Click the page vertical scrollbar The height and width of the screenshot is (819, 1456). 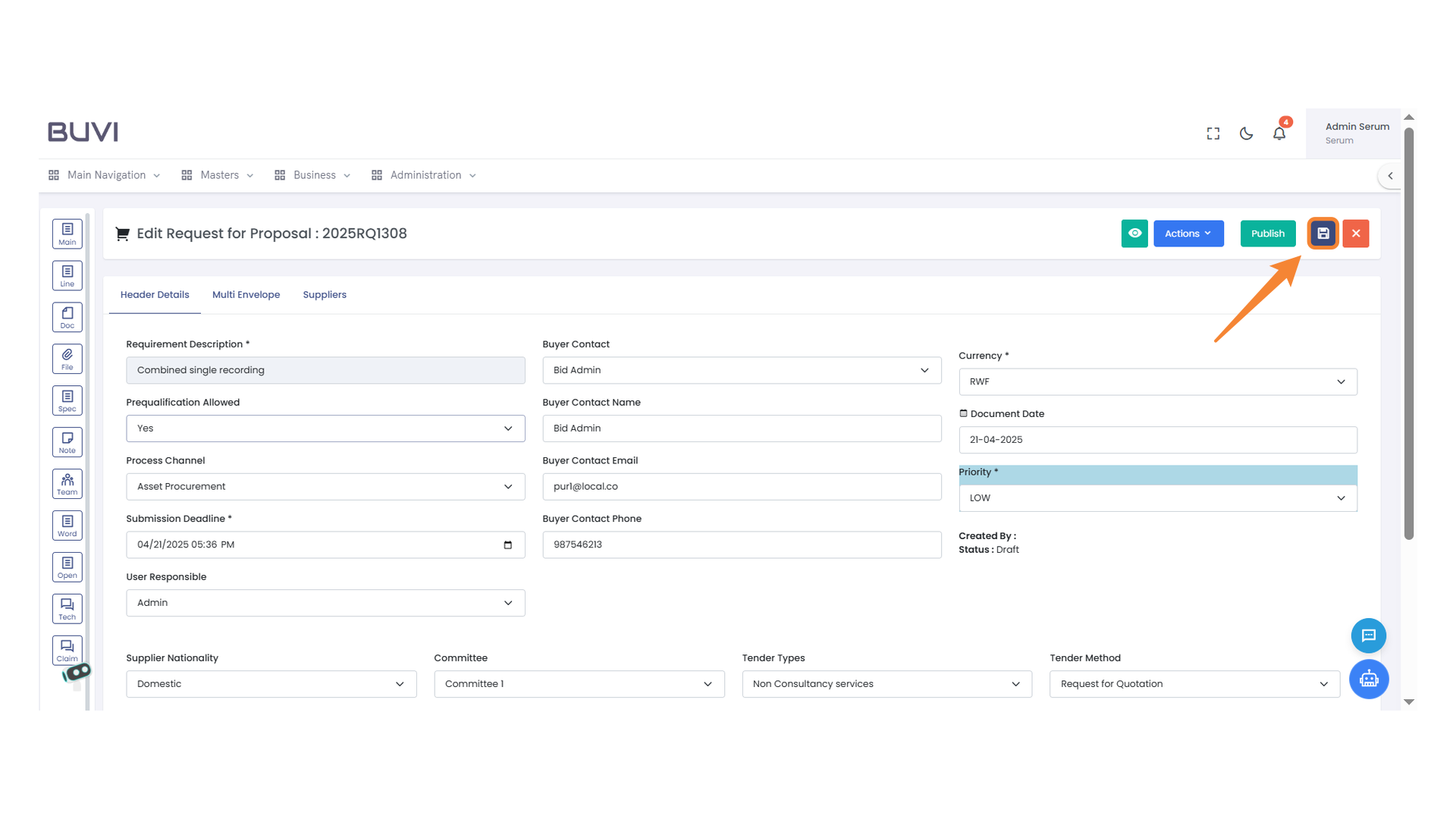(1409, 334)
